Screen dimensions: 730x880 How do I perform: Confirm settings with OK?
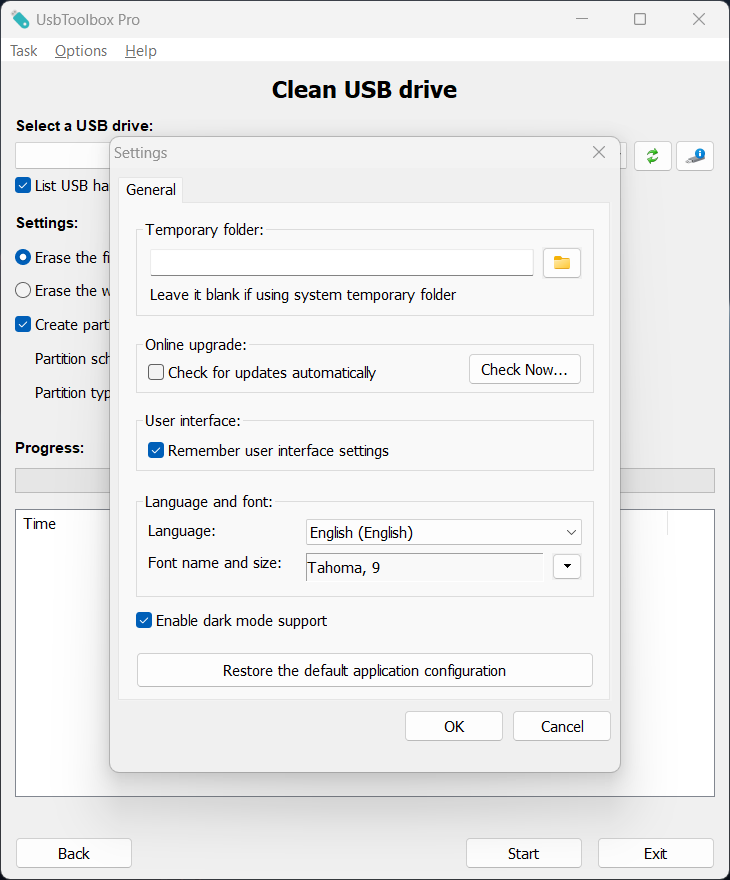[x=454, y=727]
